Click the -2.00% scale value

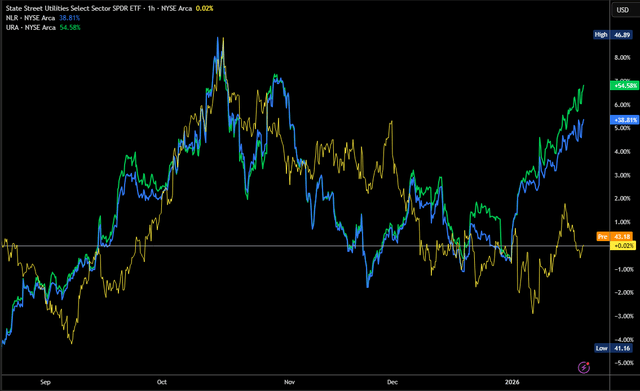click(x=623, y=293)
